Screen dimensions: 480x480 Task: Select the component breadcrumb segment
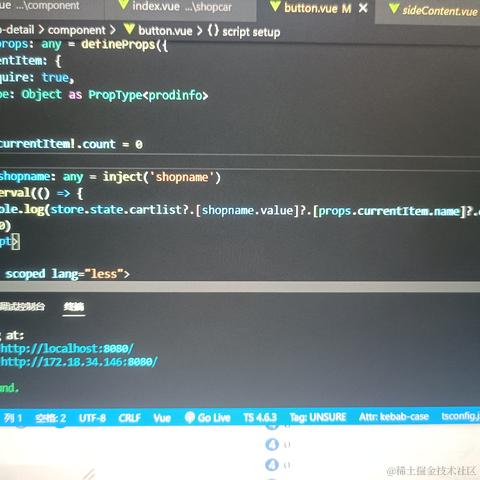coord(77,30)
